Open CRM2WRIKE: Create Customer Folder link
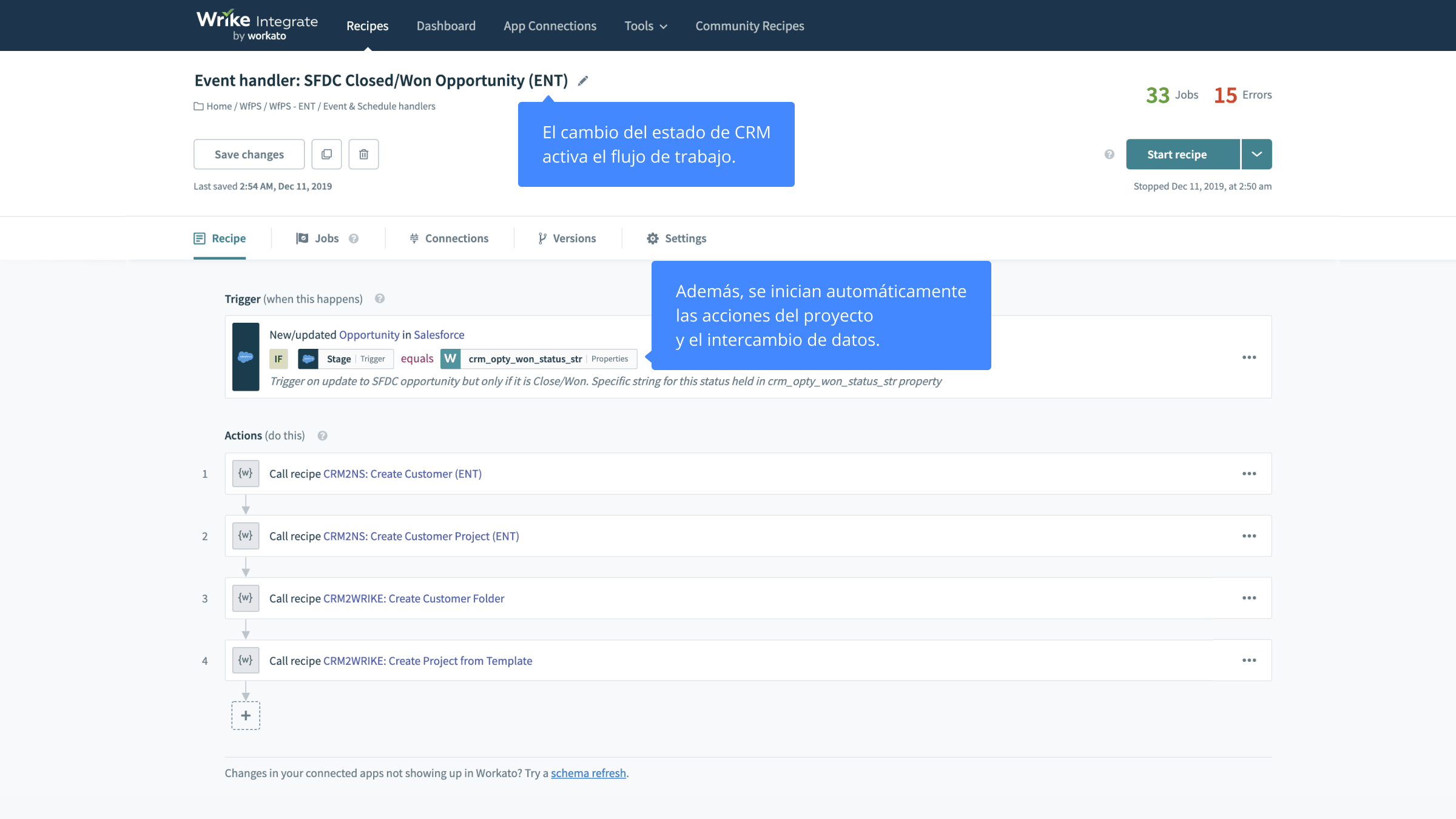 point(414,599)
